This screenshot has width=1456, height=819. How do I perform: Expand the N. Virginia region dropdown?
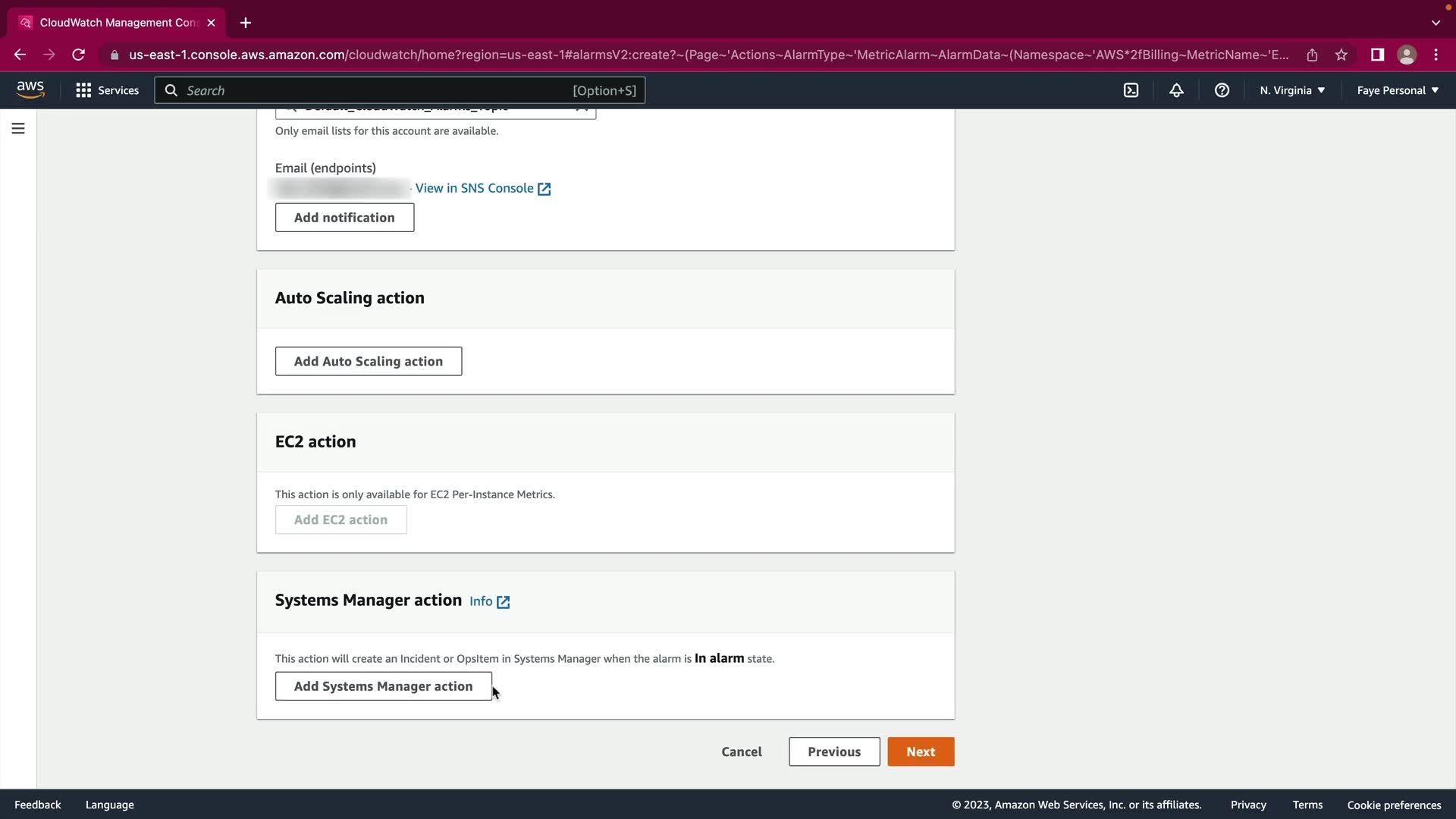[x=1292, y=90]
